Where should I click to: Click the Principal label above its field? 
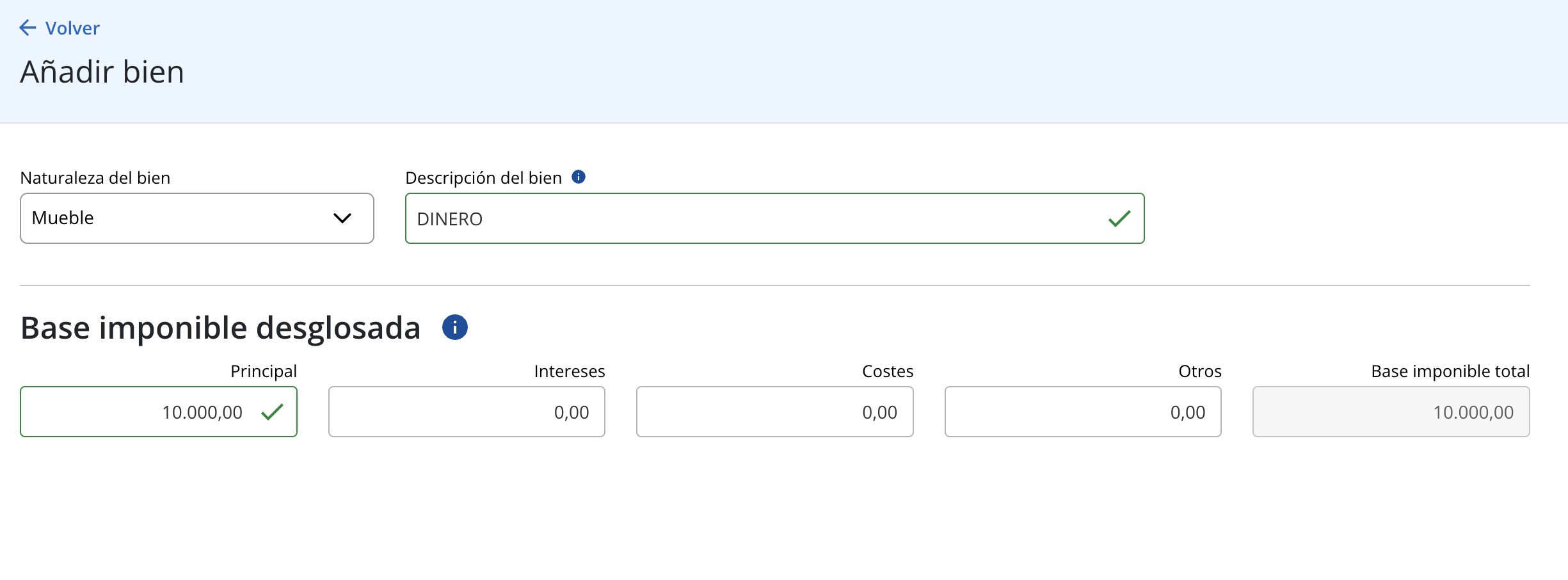click(x=263, y=371)
